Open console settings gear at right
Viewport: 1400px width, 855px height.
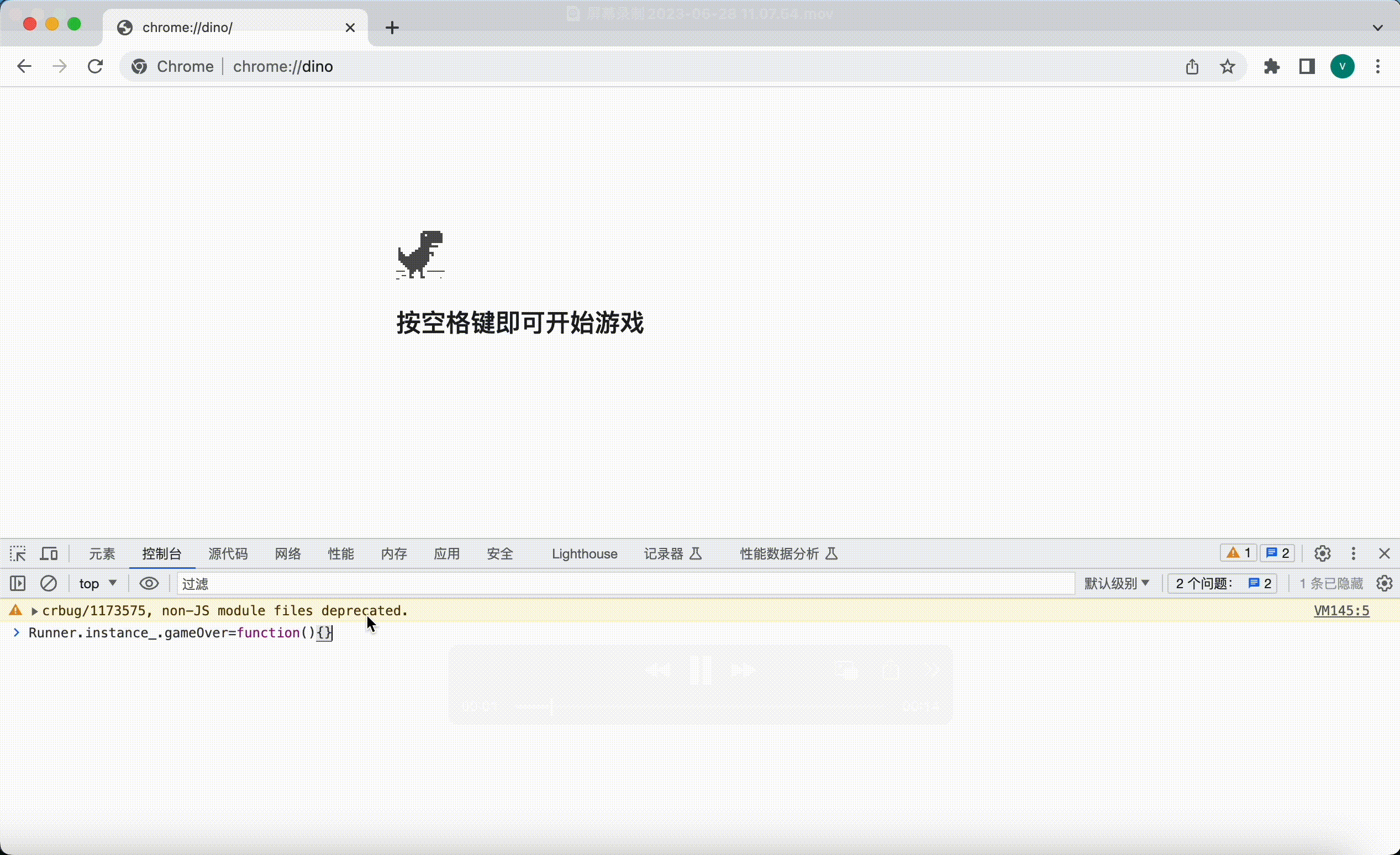tap(1384, 583)
